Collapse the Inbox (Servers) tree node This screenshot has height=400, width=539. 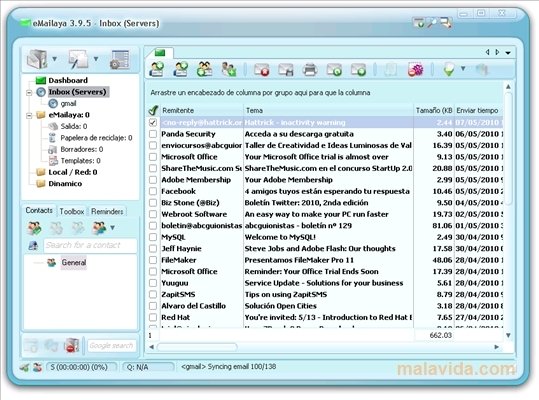tap(30, 92)
